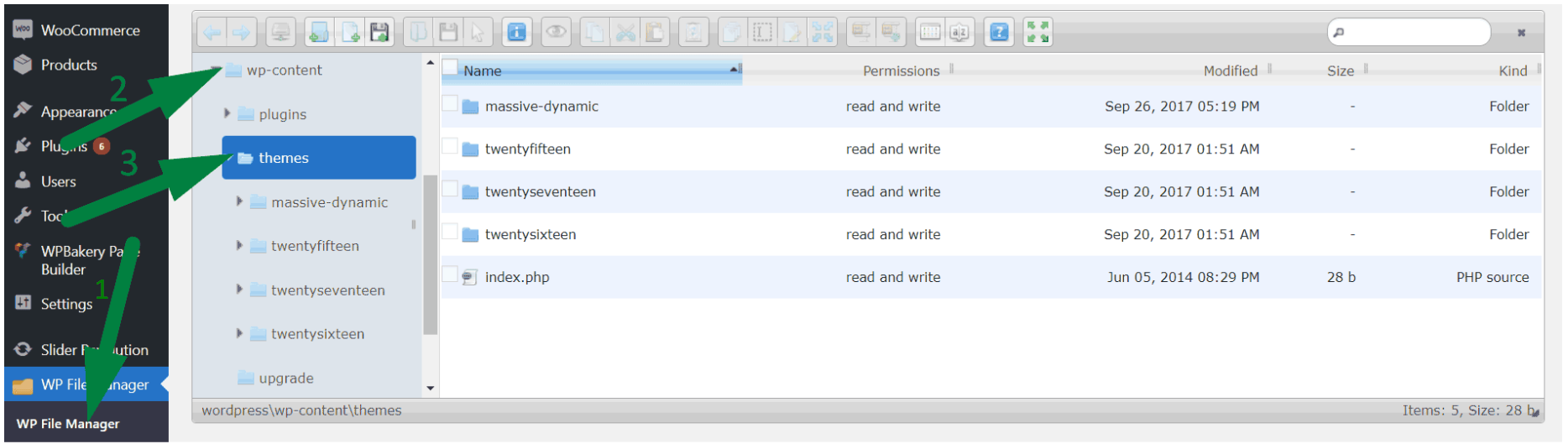Click the Delete toolbar icon
The width and height of the screenshot is (1568, 444).
694,33
